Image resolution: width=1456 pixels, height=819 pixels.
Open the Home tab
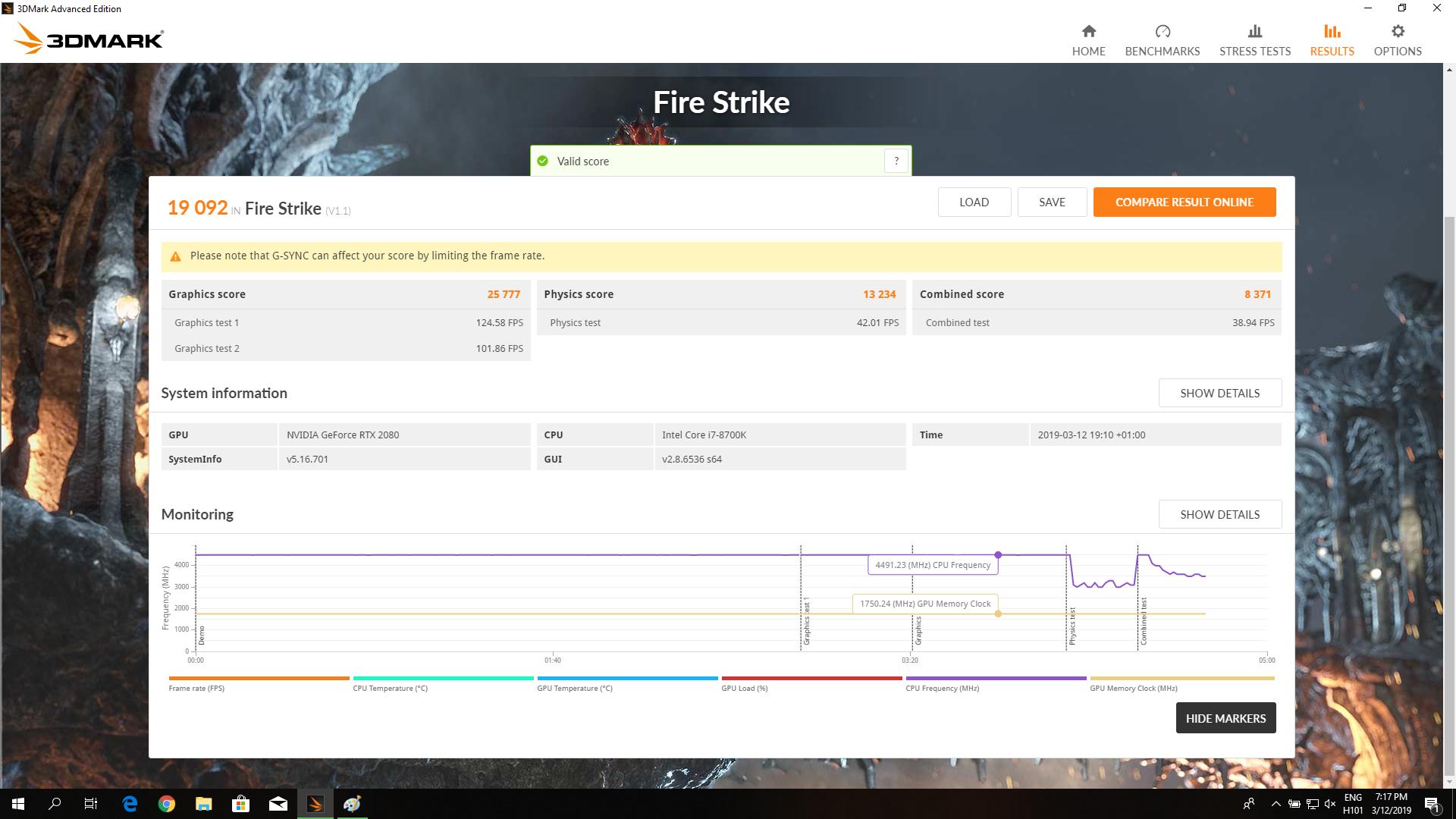tap(1088, 40)
